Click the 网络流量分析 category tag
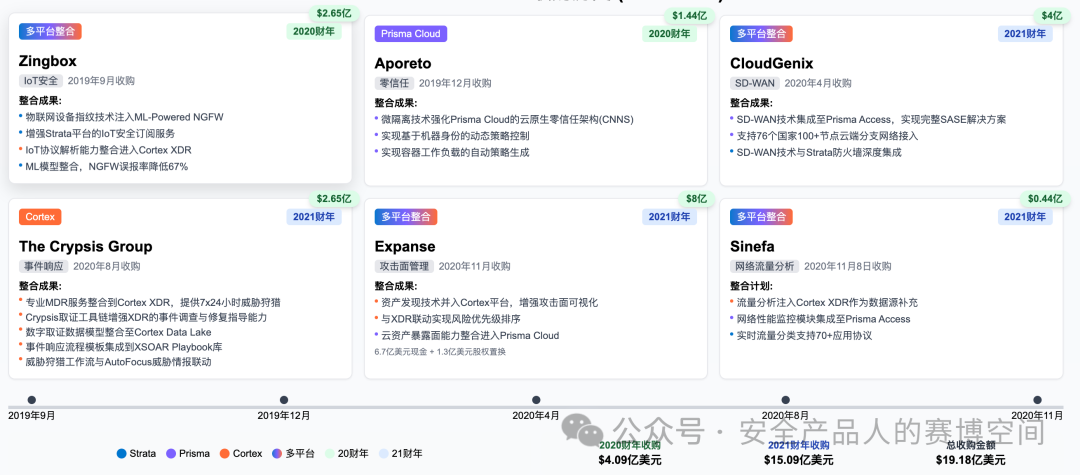Screen dimensions: 1080x475 [x=765, y=266]
